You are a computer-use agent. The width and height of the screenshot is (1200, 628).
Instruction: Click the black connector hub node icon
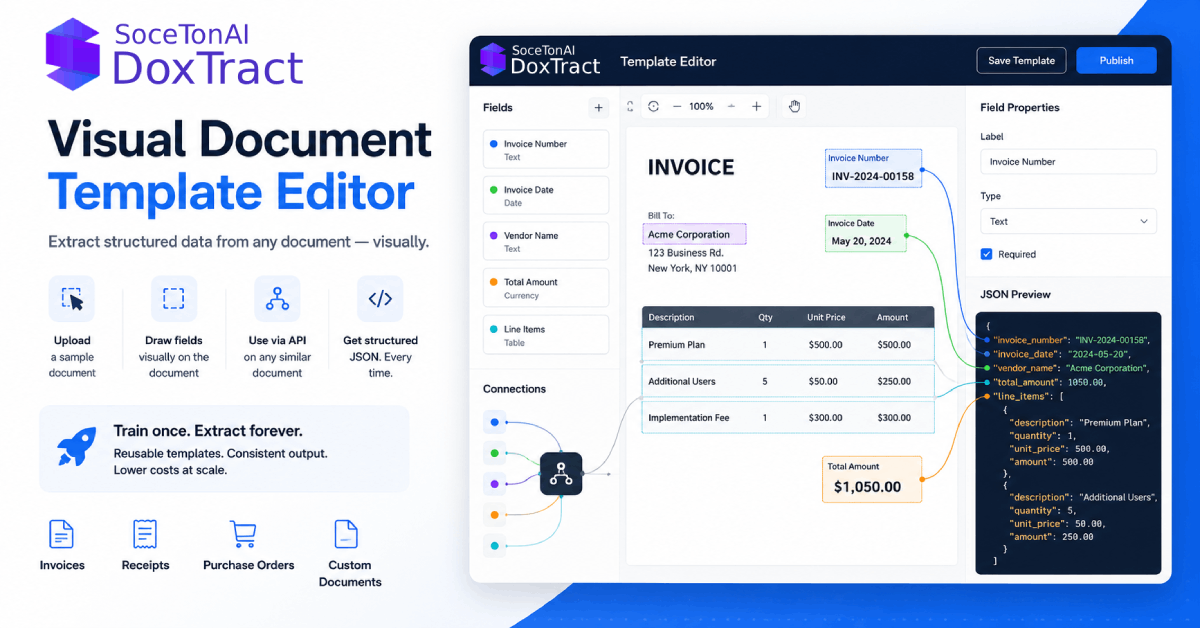[561, 472]
